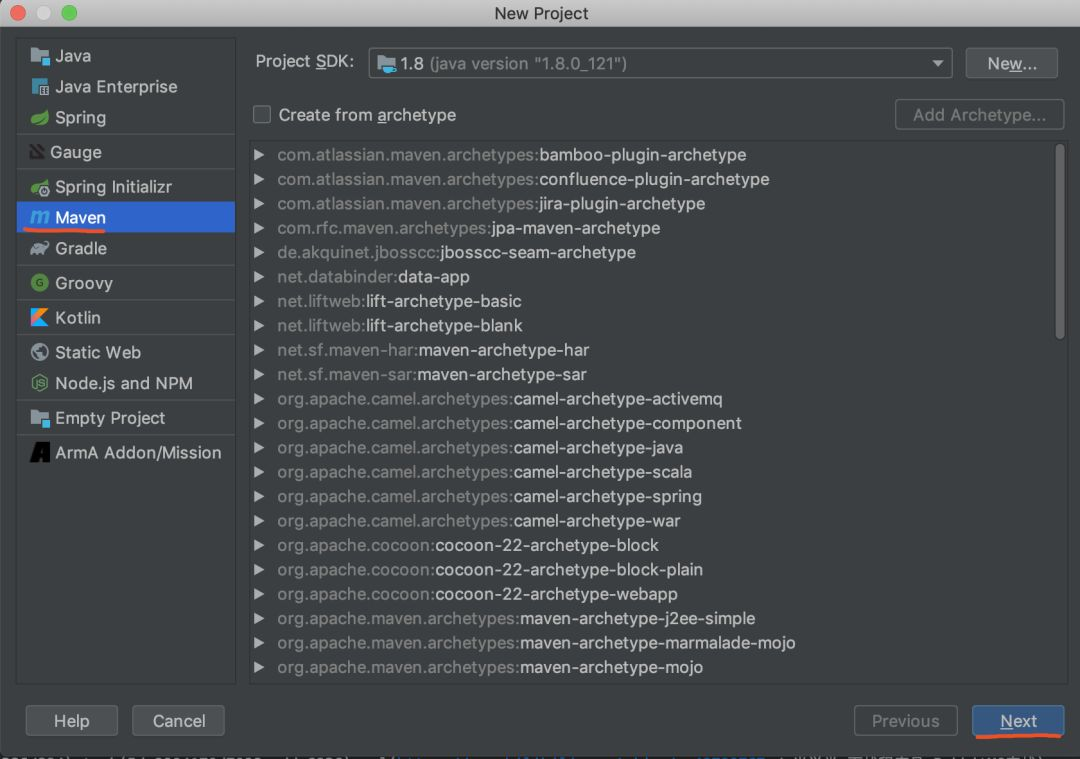Expand bamboo-plugin-archetype entry
This screenshot has width=1080, height=759.
click(x=259, y=155)
